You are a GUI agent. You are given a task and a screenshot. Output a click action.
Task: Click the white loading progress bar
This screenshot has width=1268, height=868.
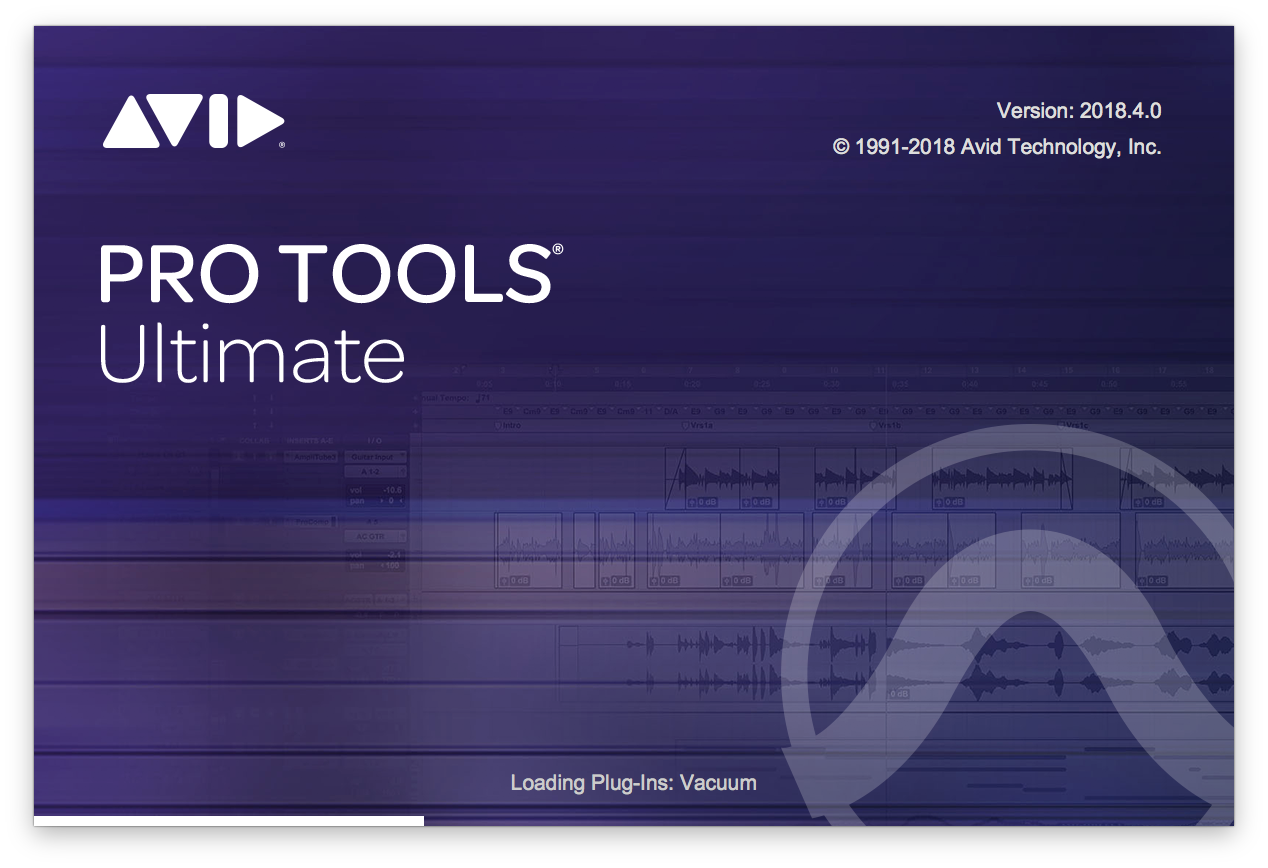[229, 821]
